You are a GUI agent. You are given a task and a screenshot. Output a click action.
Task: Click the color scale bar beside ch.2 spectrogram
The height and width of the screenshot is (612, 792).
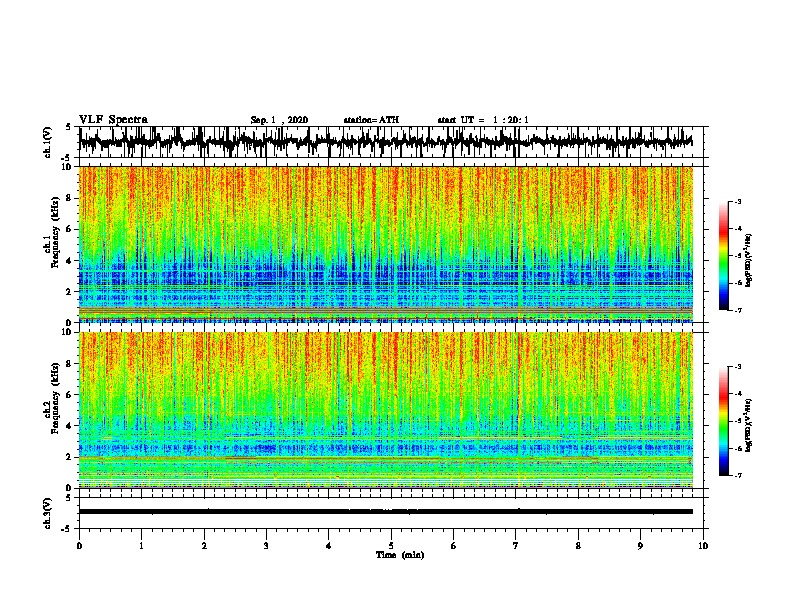(723, 421)
